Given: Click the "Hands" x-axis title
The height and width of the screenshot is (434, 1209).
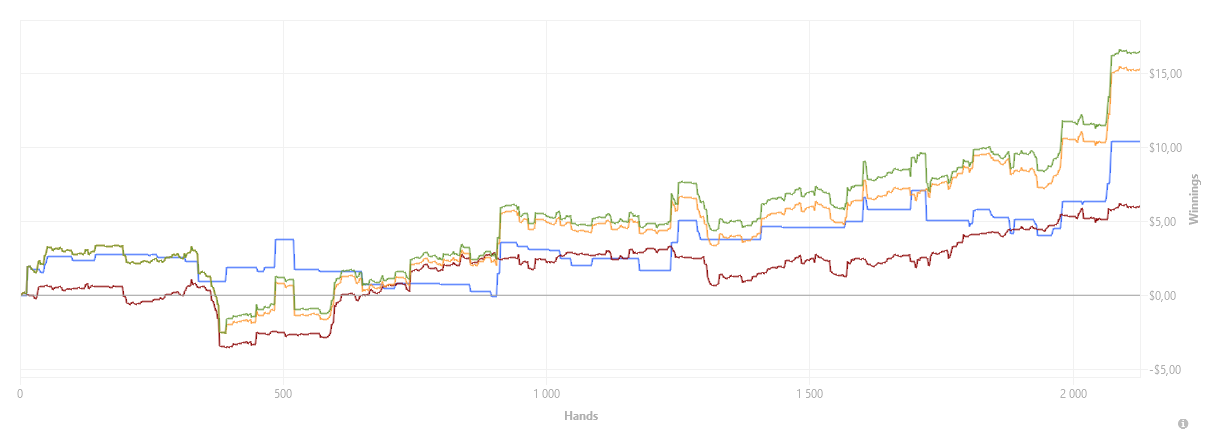Looking at the screenshot, I should point(581,416).
